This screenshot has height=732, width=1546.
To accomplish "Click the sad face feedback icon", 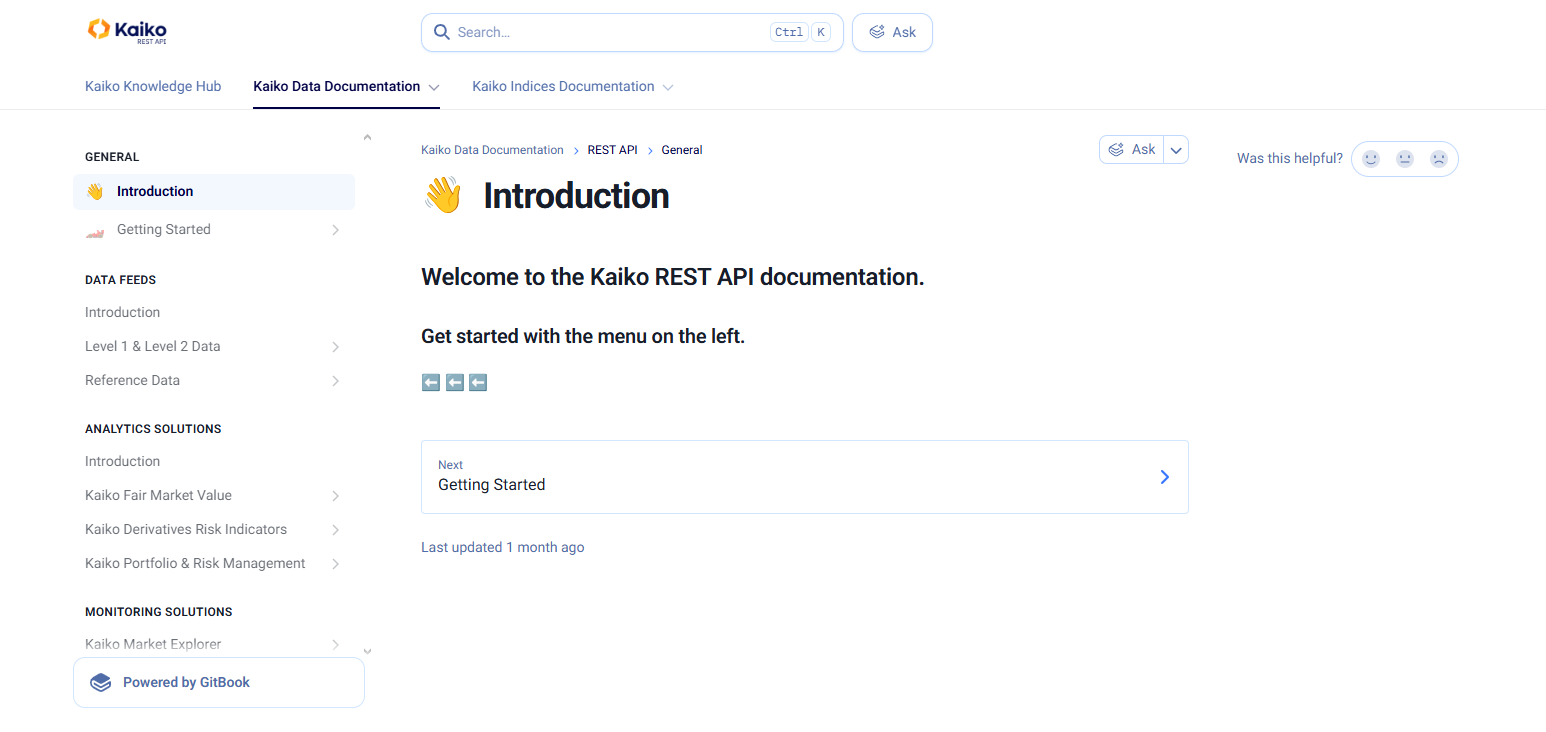I will [x=1439, y=158].
